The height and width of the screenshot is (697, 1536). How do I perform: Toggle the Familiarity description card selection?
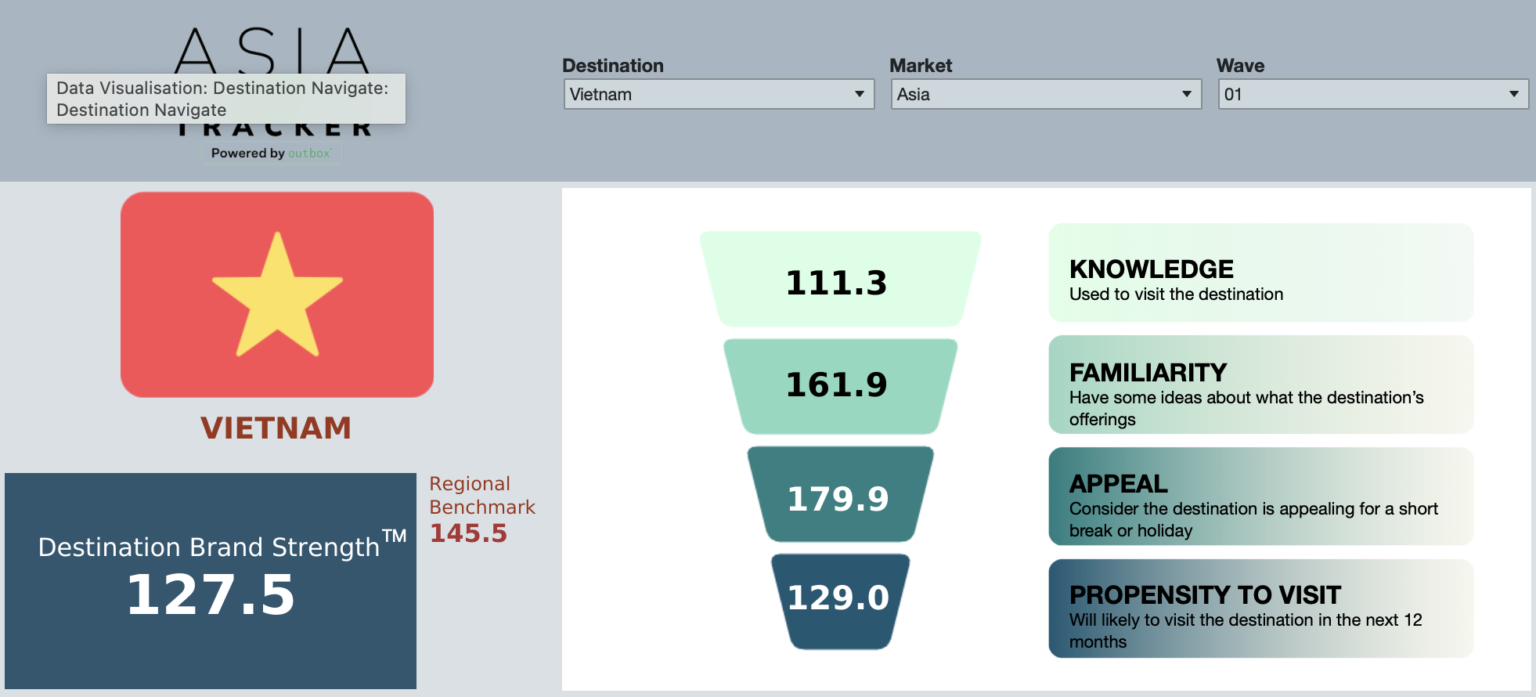pos(1260,384)
